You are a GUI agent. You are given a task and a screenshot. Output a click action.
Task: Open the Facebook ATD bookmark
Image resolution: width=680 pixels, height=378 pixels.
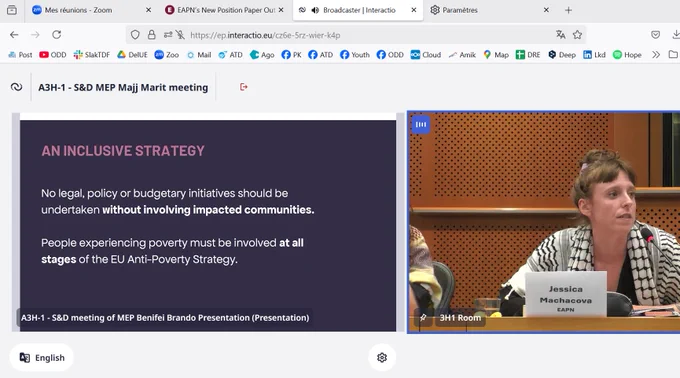(x=320, y=55)
